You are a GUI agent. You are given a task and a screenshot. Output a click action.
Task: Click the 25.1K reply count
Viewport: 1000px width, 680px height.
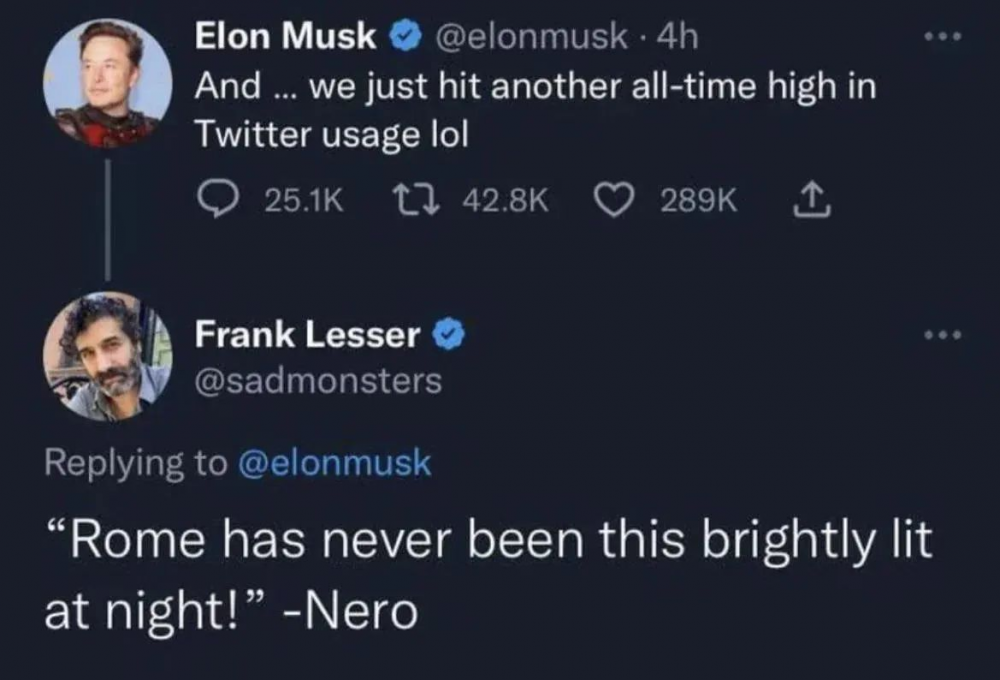[x=304, y=203]
